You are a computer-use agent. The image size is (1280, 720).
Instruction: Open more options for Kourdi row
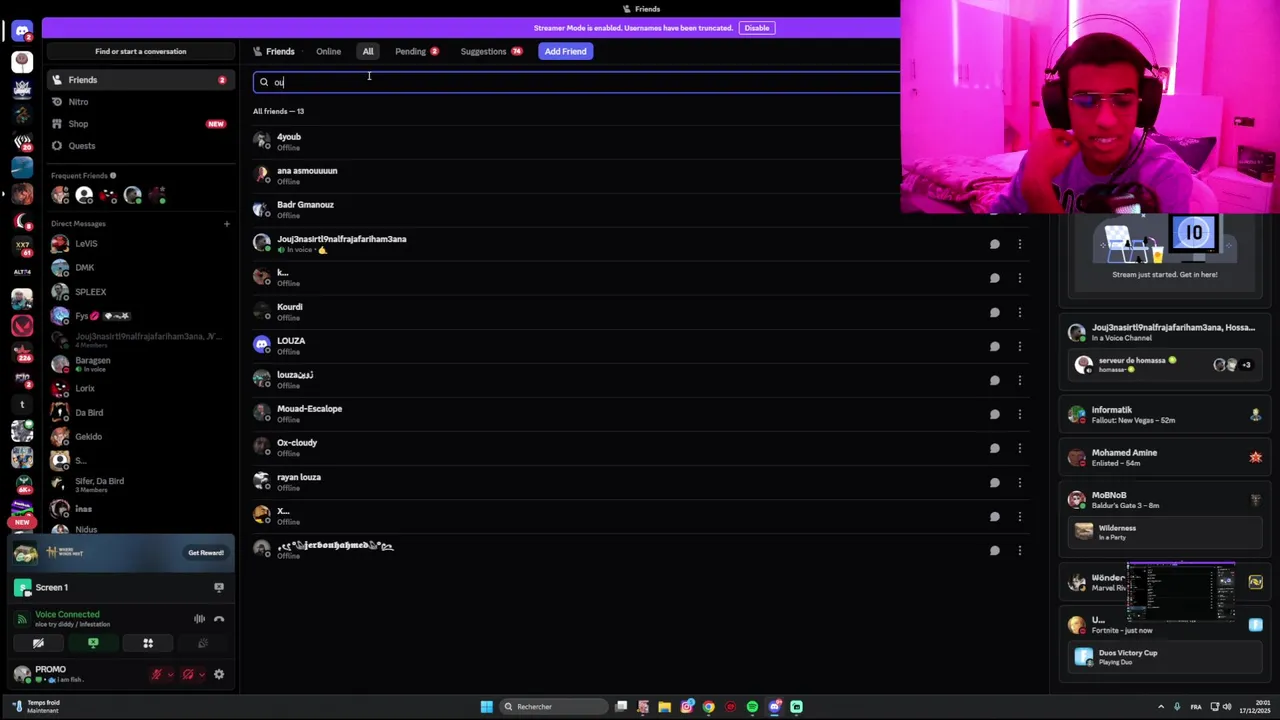(1019, 312)
